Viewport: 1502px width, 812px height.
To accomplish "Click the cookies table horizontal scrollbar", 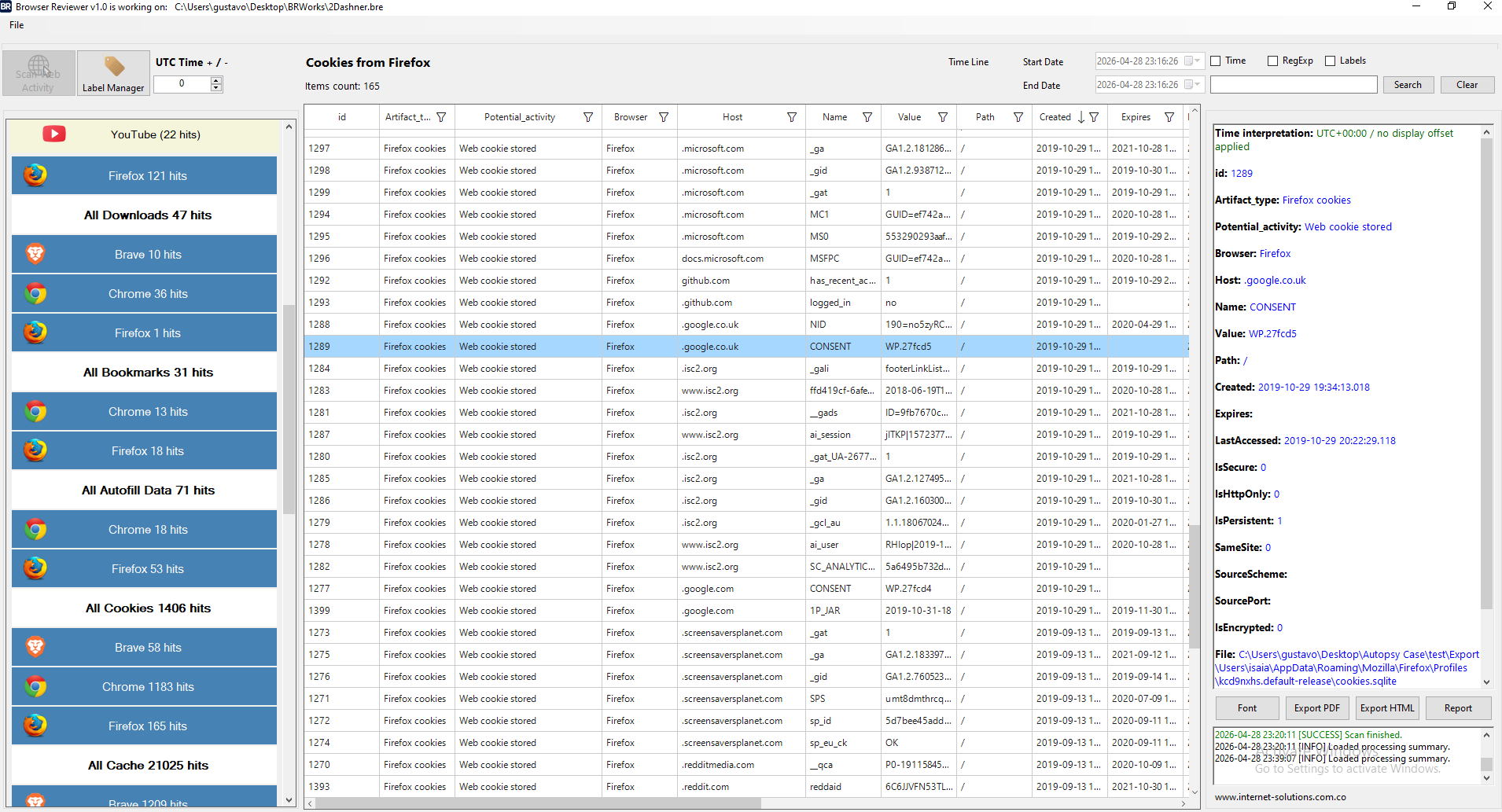I will click(x=538, y=803).
